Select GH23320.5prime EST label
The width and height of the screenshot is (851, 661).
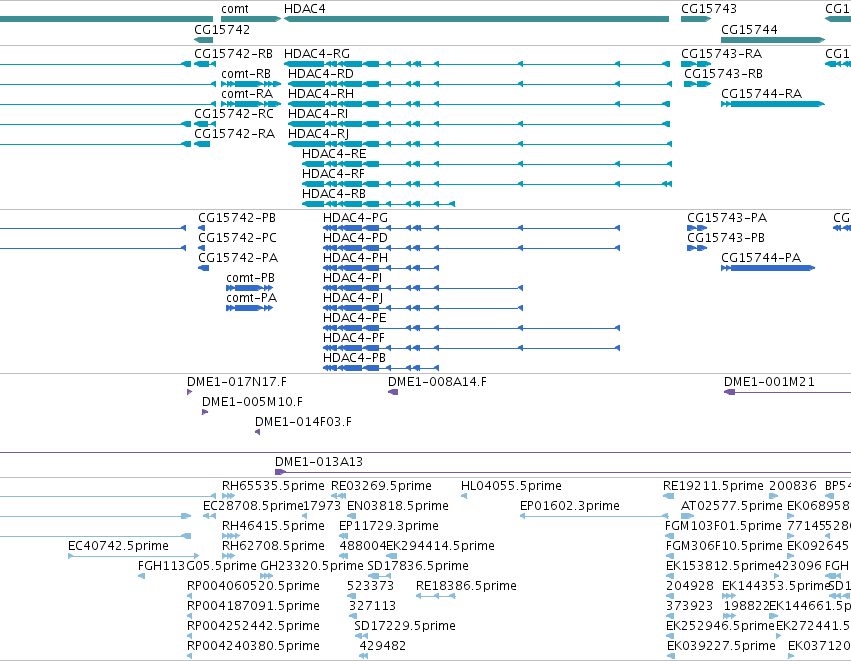pyautogui.click(x=312, y=566)
